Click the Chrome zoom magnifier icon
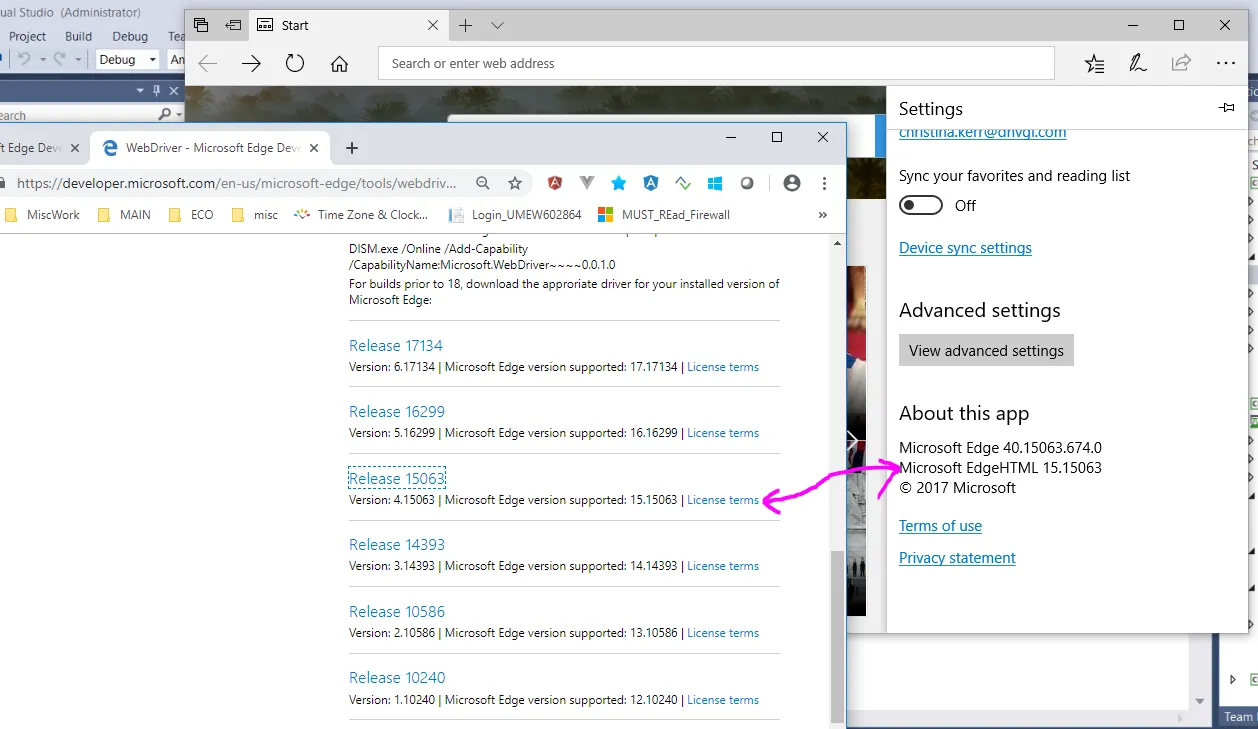The height and width of the screenshot is (729, 1258). point(483,183)
